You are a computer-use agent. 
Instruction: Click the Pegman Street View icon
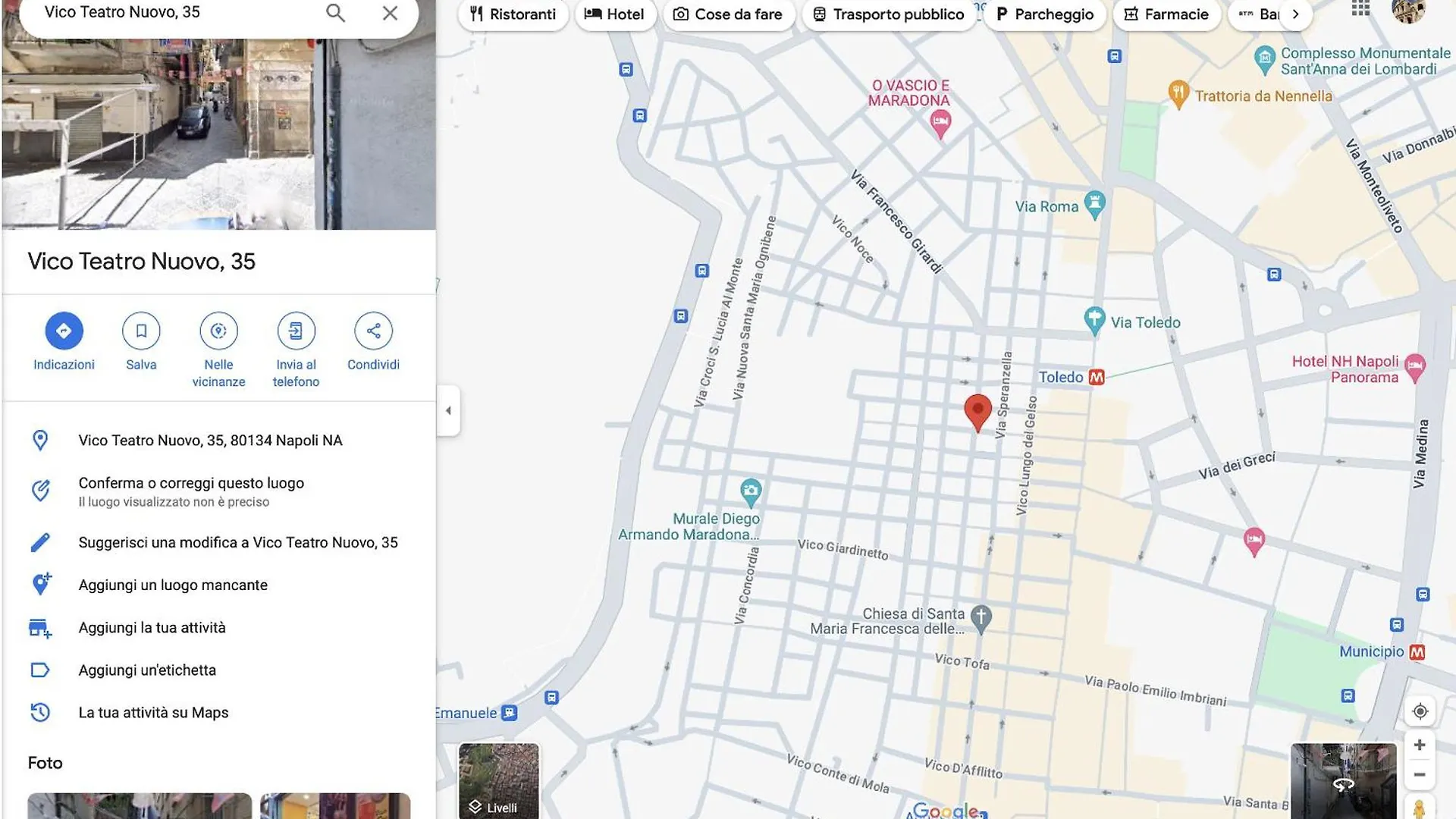(x=1420, y=808)
